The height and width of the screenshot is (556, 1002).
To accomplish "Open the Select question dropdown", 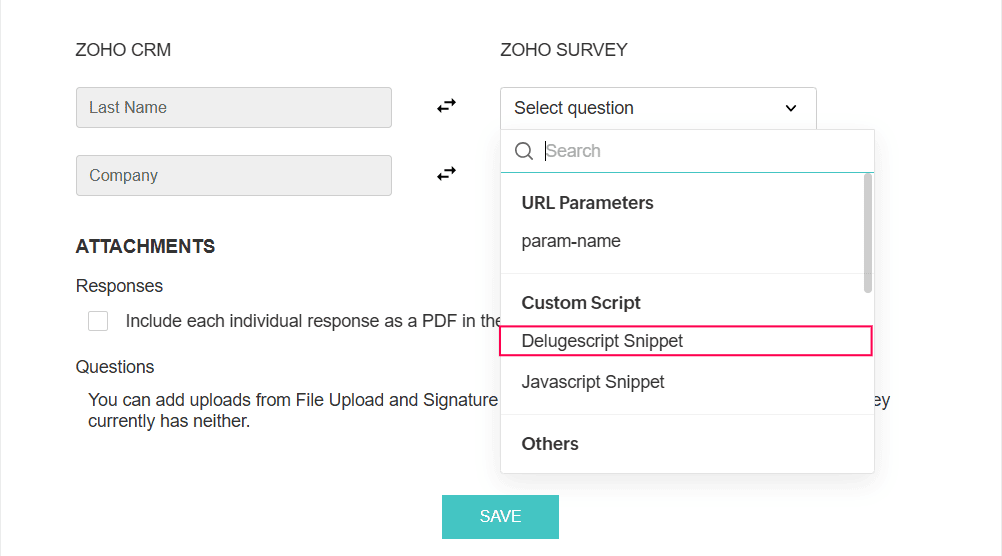I will click(x=657, y=108).
